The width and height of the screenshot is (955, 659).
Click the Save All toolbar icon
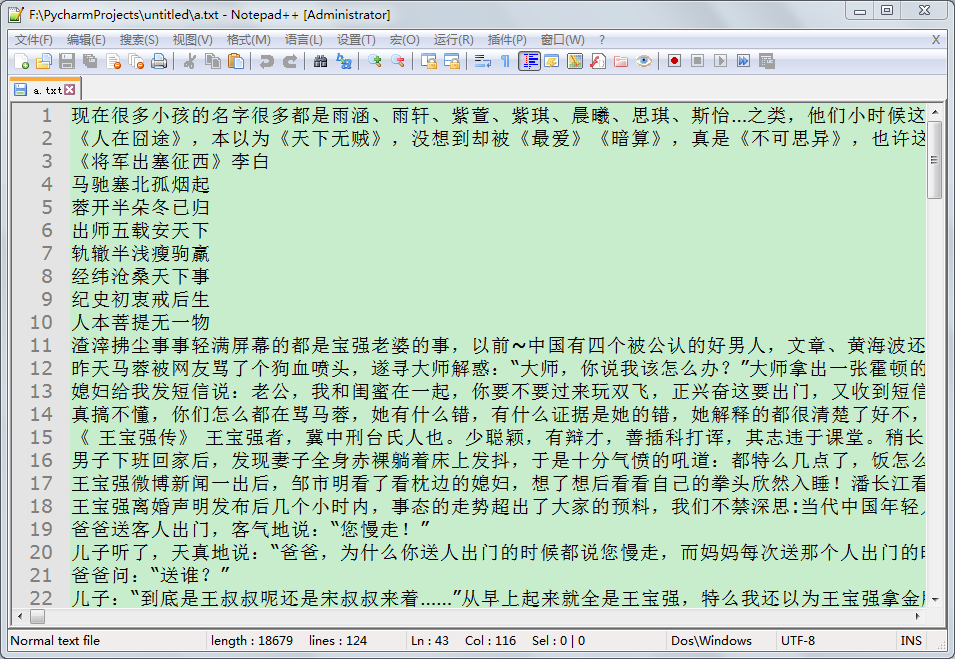[90, 62]
